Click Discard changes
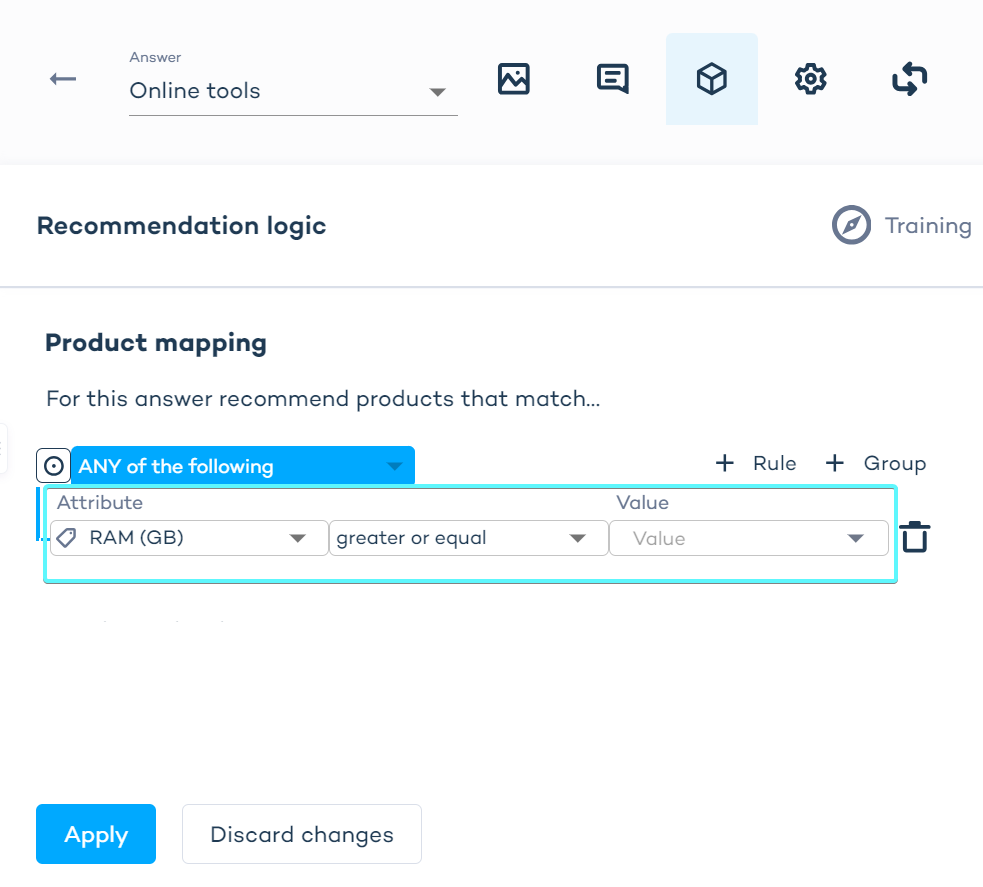The width and height of the screenshot is (983, 887). point(301,834)
